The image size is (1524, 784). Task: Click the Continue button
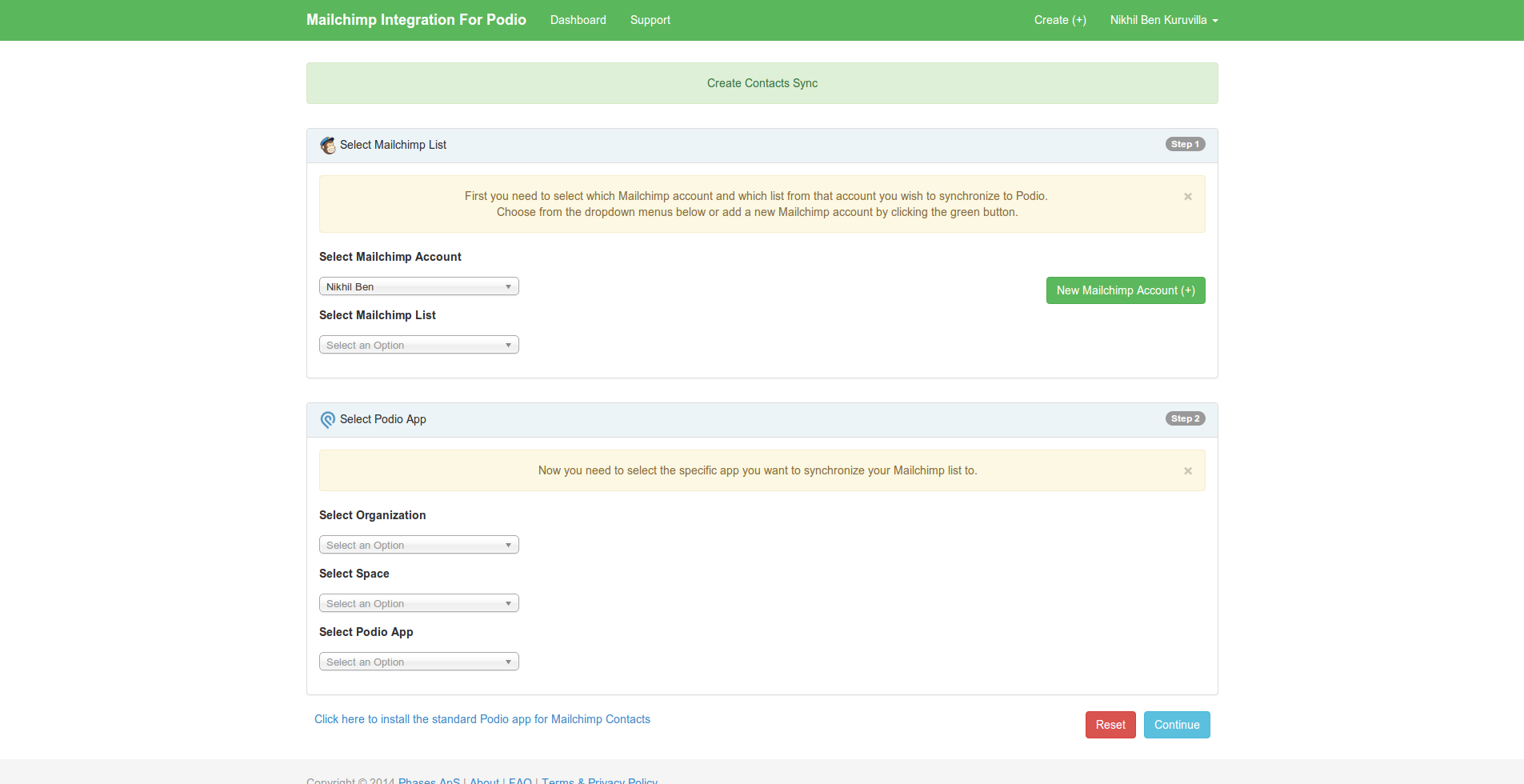click(x=1176, y=725)
